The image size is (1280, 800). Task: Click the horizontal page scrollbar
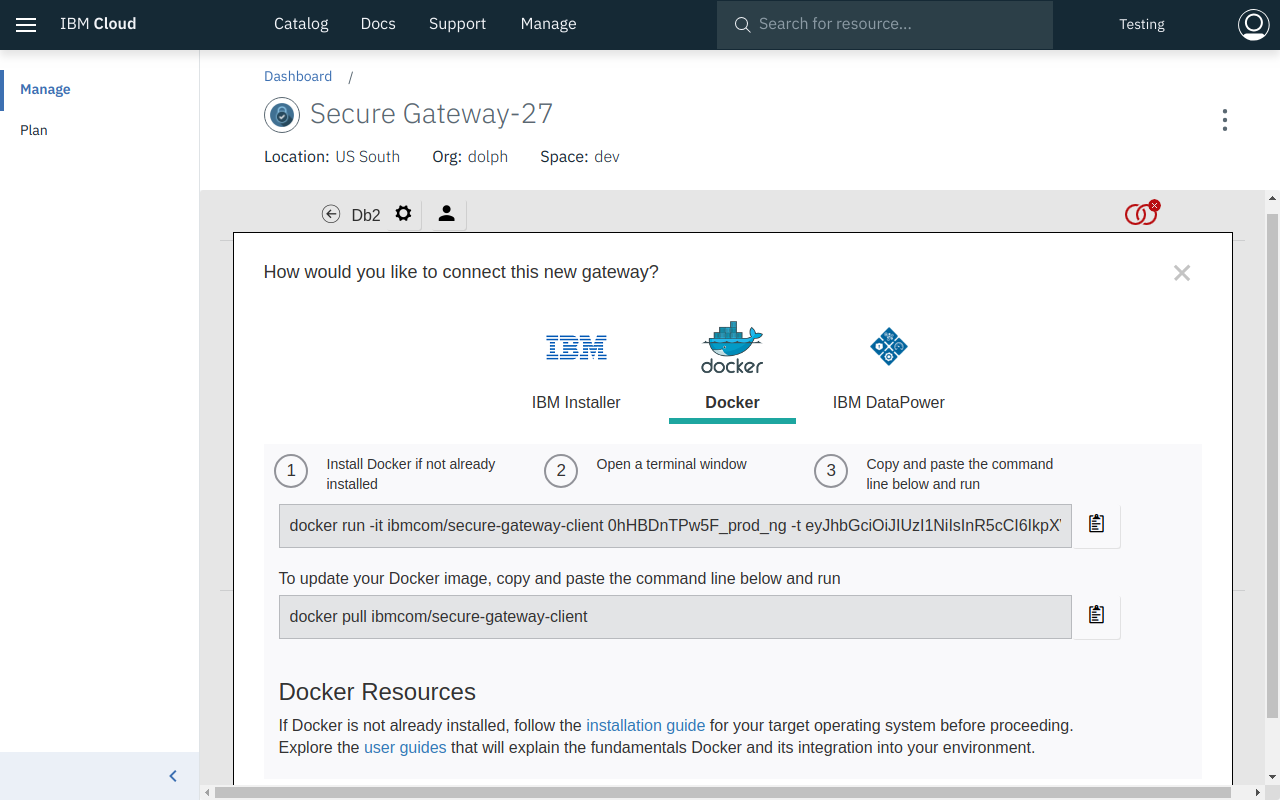(722, 792)
